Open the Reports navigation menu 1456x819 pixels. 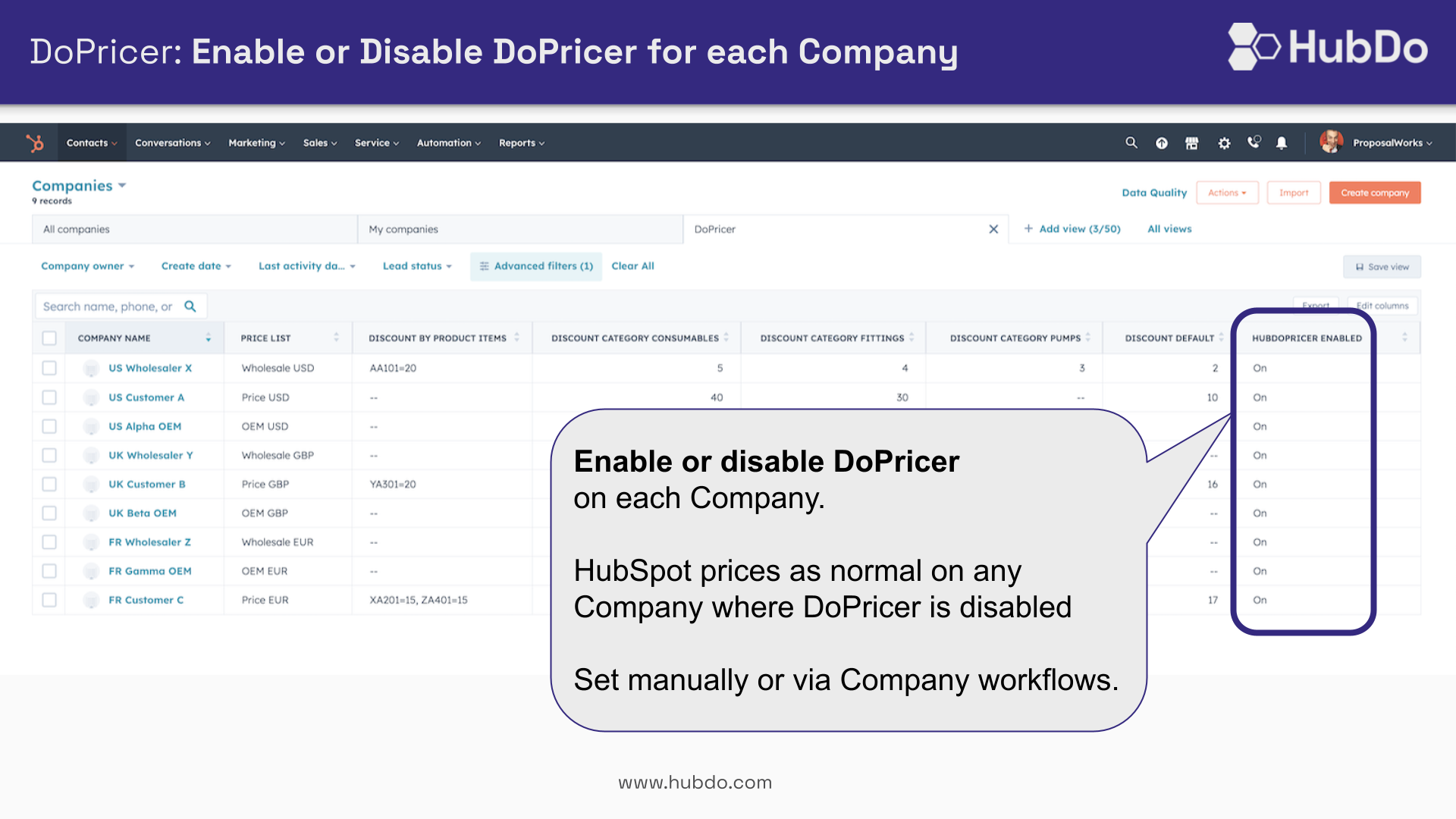[522, 143]
